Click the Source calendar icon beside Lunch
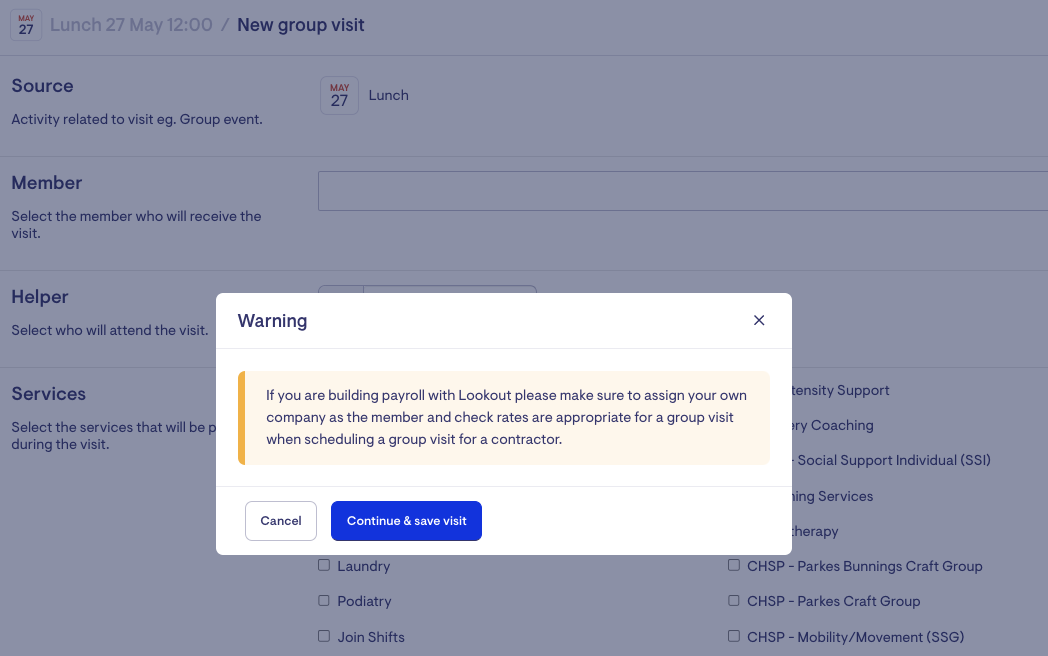This screenshot has height=656, width=1048. pyautogui.click(x=339, y=96)
